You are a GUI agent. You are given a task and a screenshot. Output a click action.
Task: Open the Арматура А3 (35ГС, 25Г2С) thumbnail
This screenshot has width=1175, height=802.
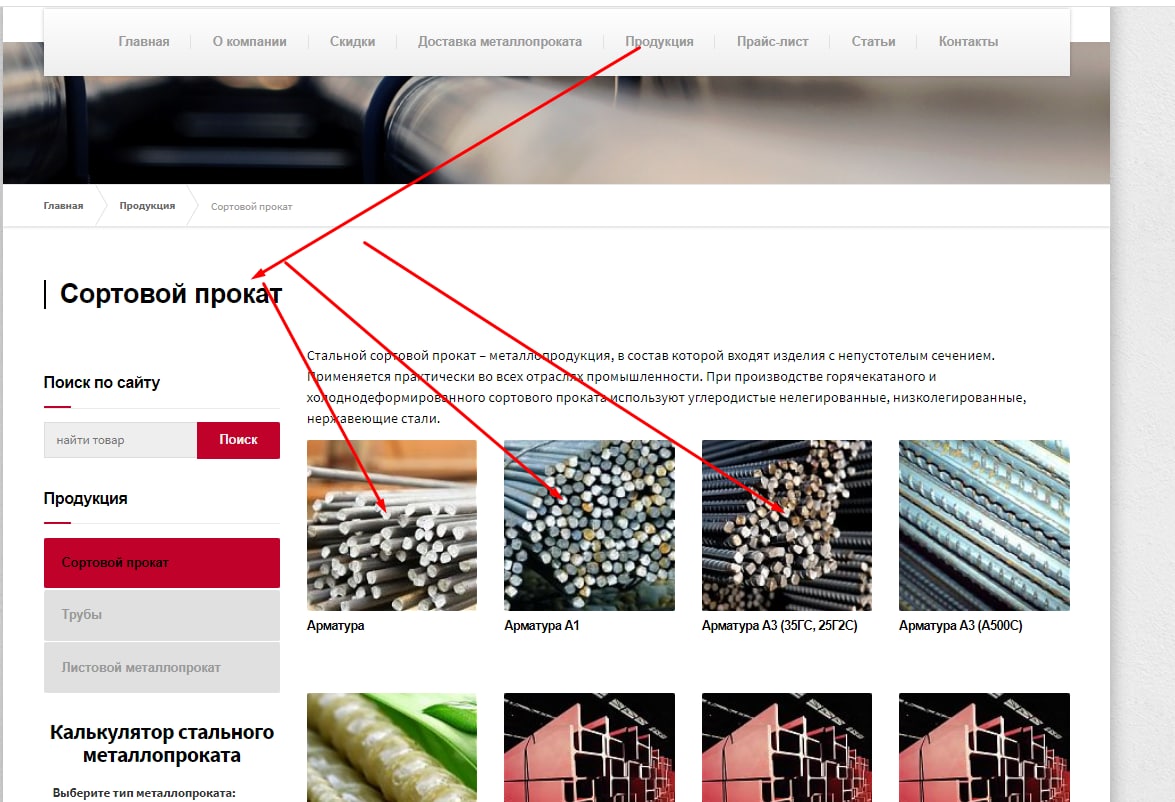click(787, 525)
